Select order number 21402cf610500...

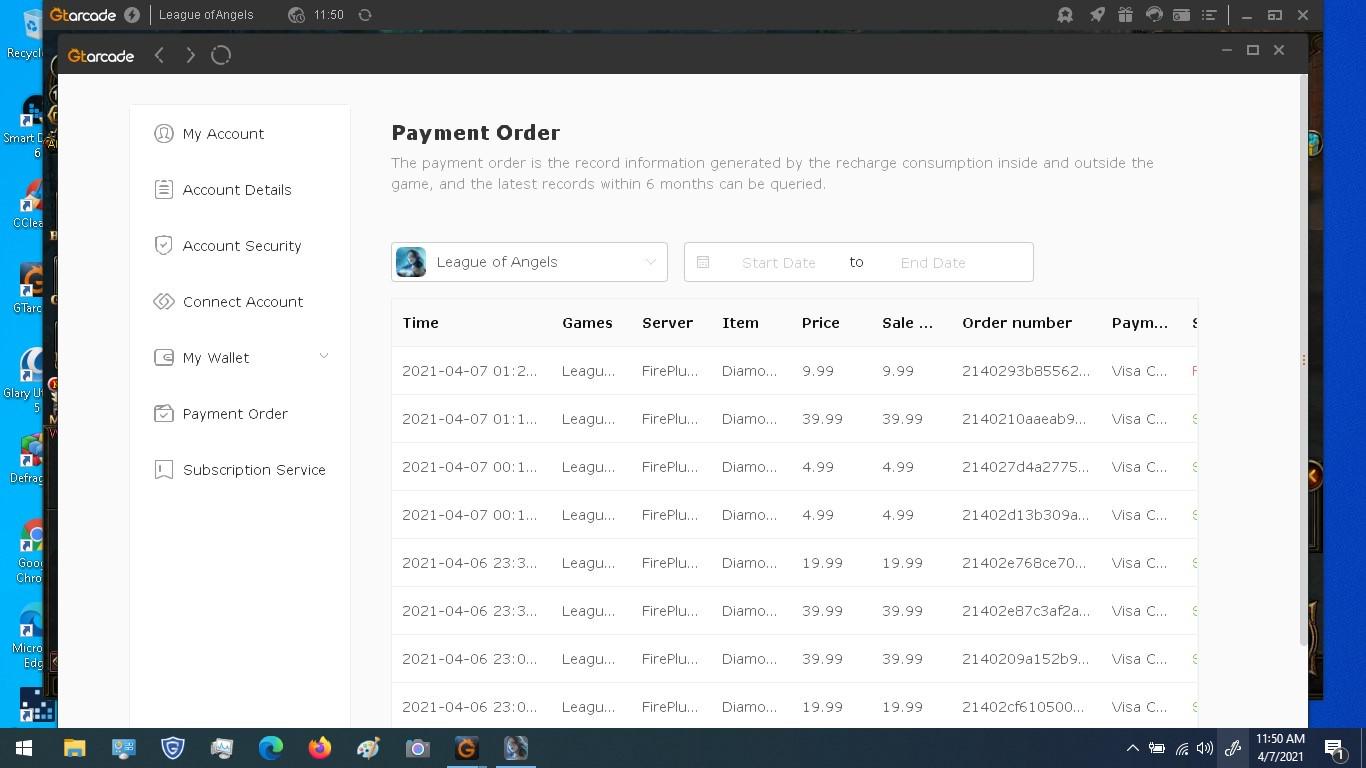1023,707
